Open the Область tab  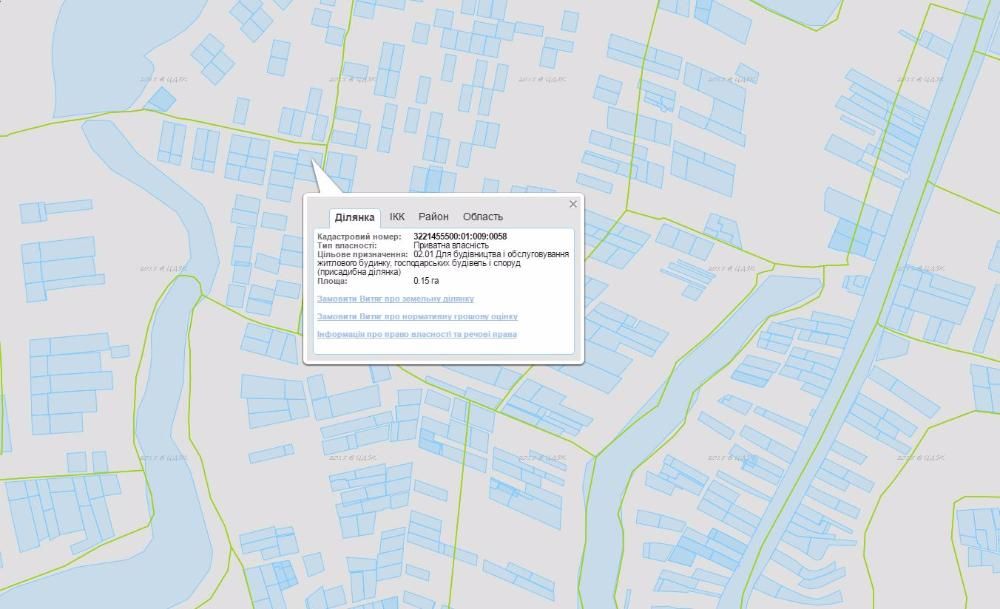click(x=483, y=217)
